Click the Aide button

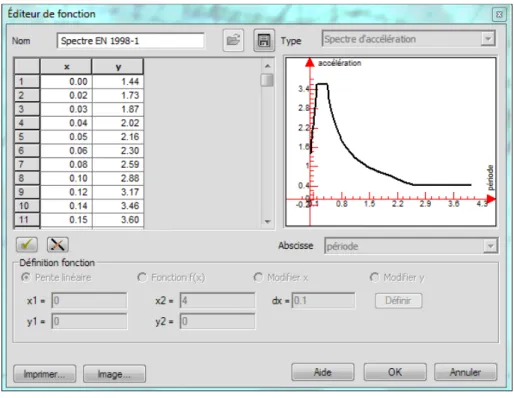(x=323, y=372)
